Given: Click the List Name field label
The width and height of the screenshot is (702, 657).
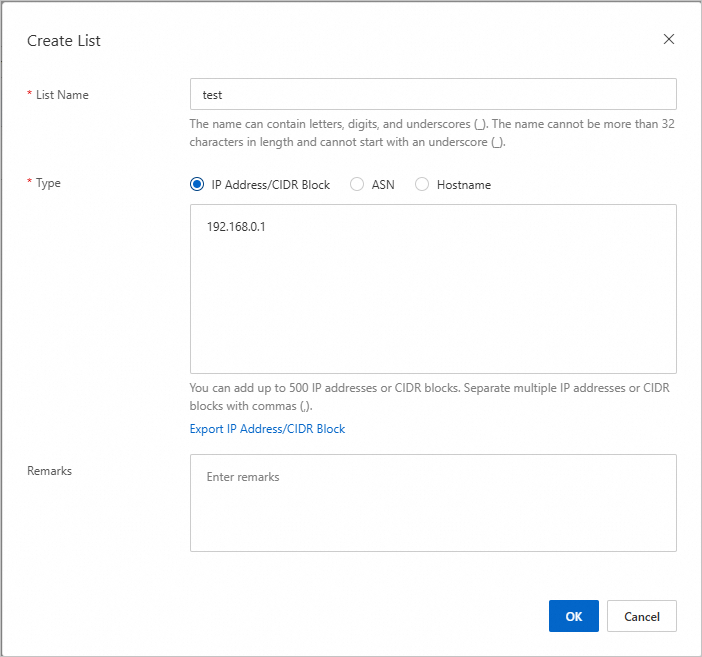Looking at the screenshot, I should 62,95.
